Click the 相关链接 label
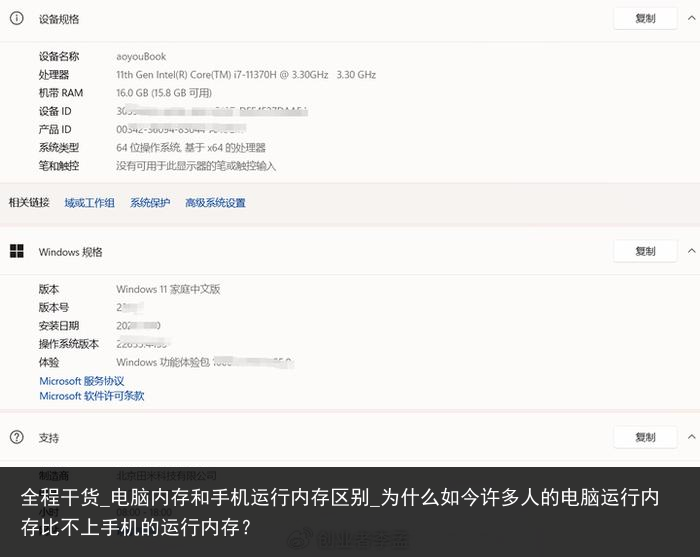Screen dimensions: 700x557 tap(29, 203)
